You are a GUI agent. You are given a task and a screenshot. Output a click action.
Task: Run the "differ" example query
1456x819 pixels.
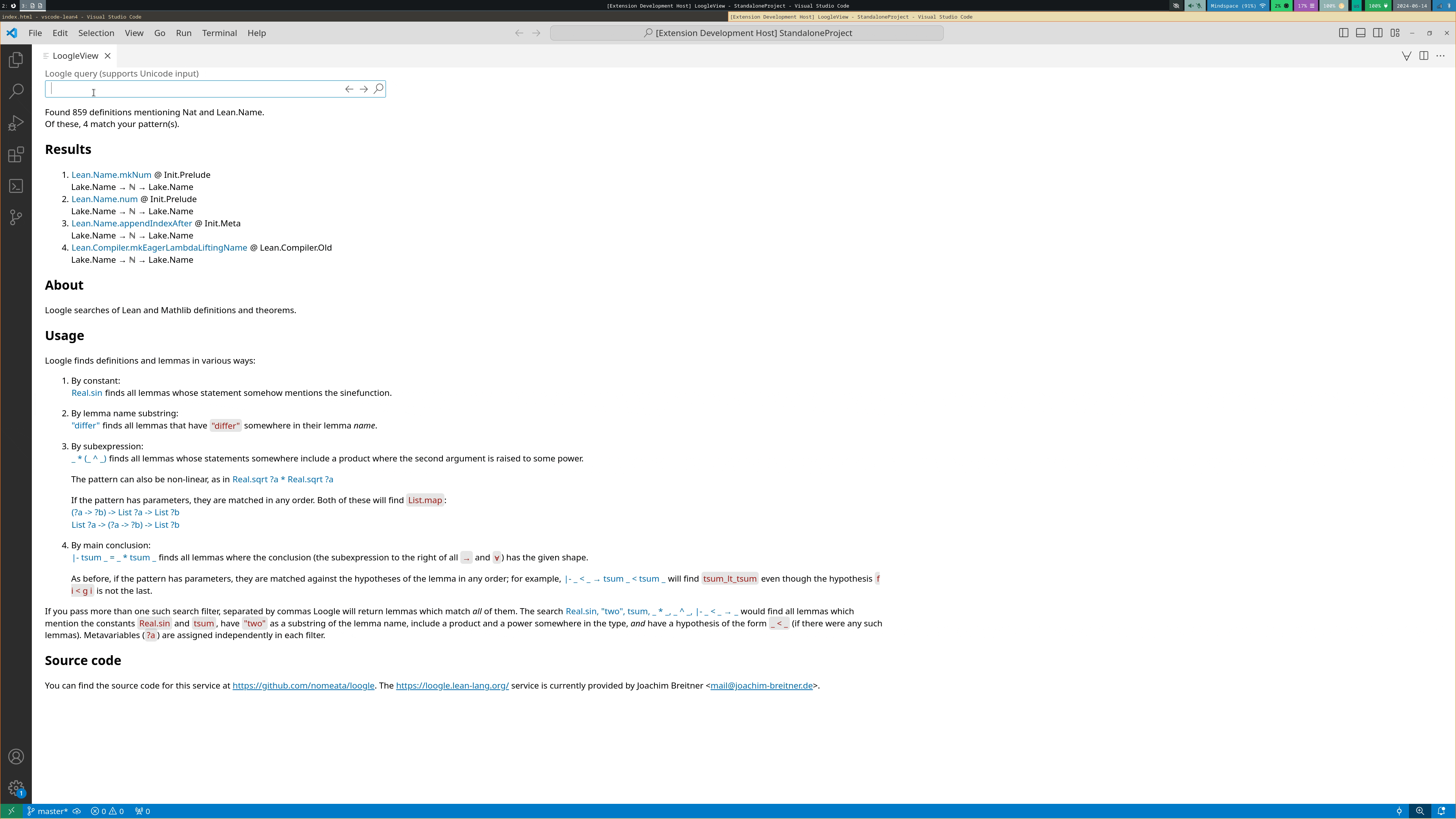tap(85, 425)
